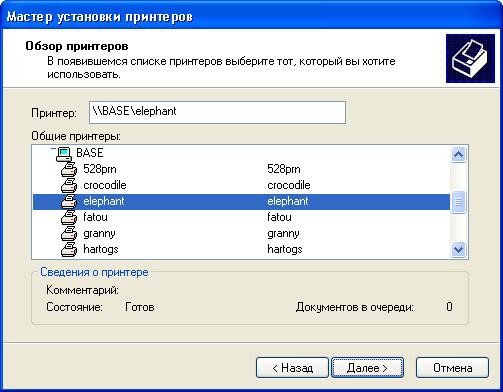This screenshot has height=392, width=503.
Task: Click second-column hartogs description
Action: (x=285, y=249)
